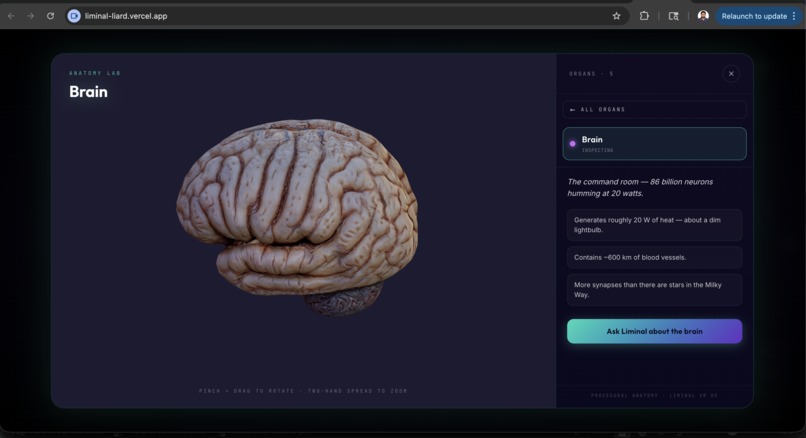Click the Organs count label

[591, 74]
